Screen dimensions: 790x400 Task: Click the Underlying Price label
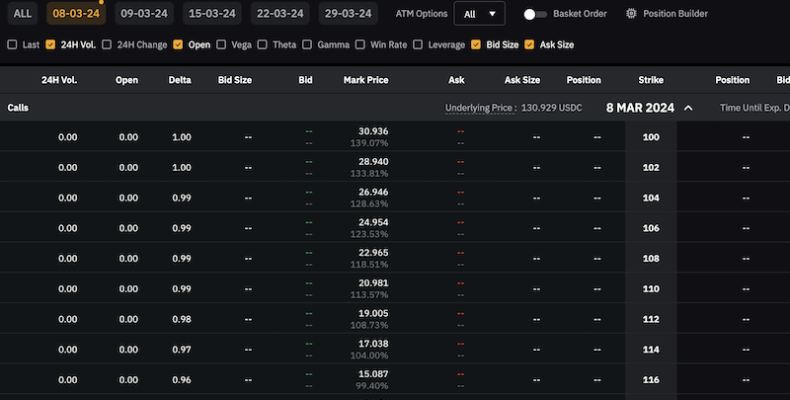(480, 108)
